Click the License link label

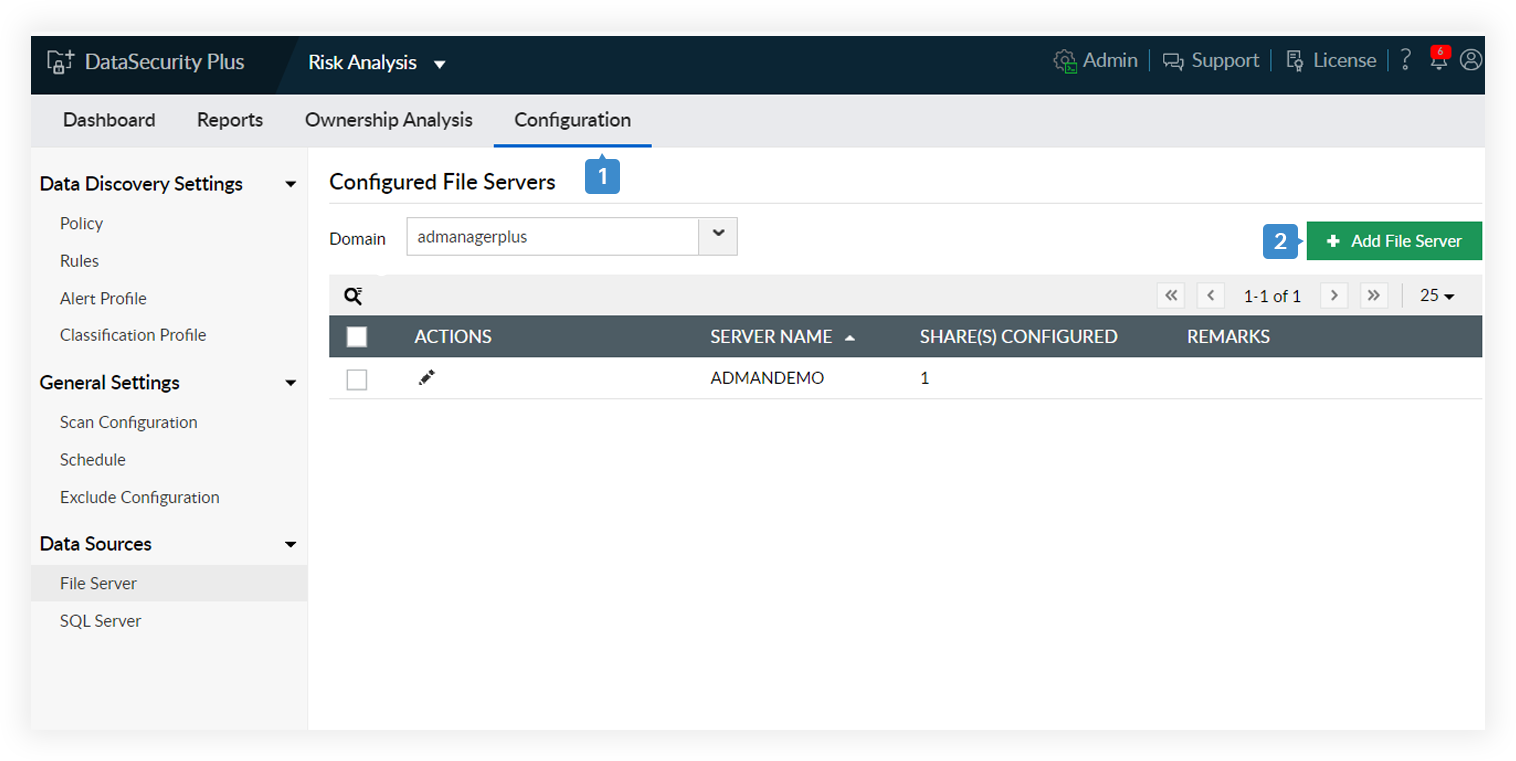coord(1344,61)
